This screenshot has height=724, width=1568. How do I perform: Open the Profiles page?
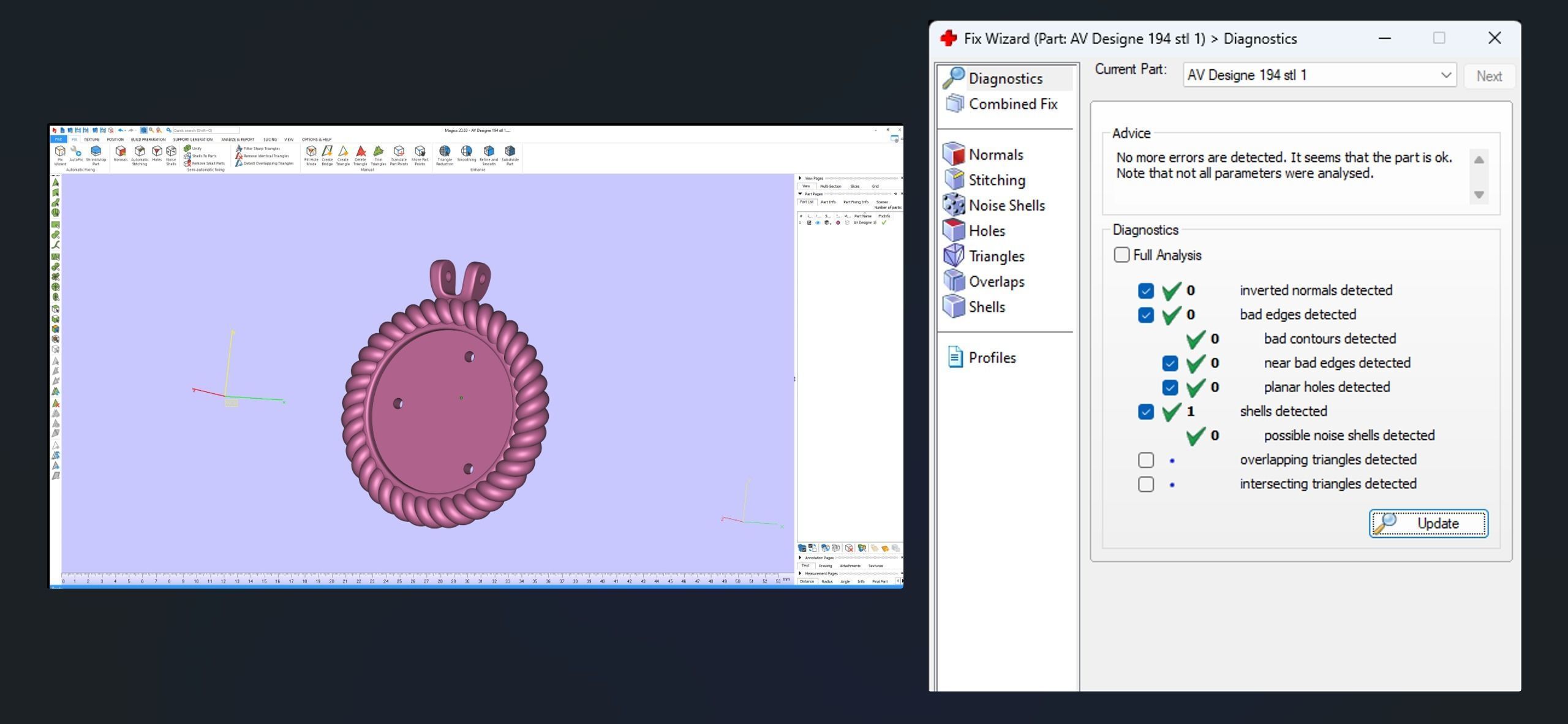tap(991, 358)
